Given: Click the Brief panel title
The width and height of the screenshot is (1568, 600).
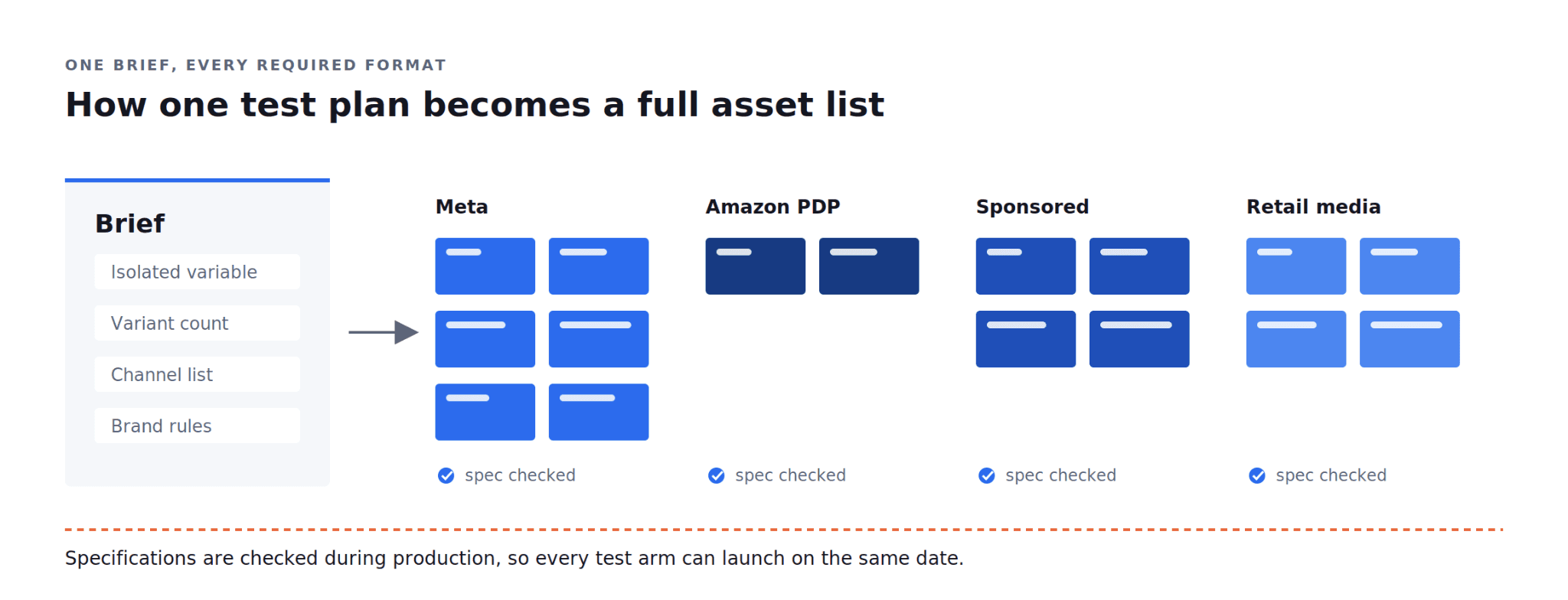Looking at the screenshot, I should click(x=129, y=223).
